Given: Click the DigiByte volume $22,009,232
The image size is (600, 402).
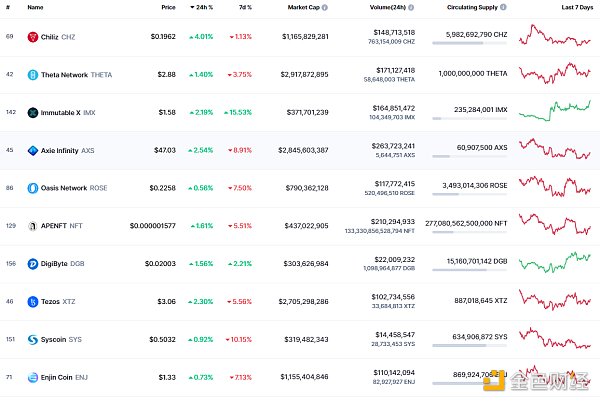Looking at the screenshot, I should point(395,260).
